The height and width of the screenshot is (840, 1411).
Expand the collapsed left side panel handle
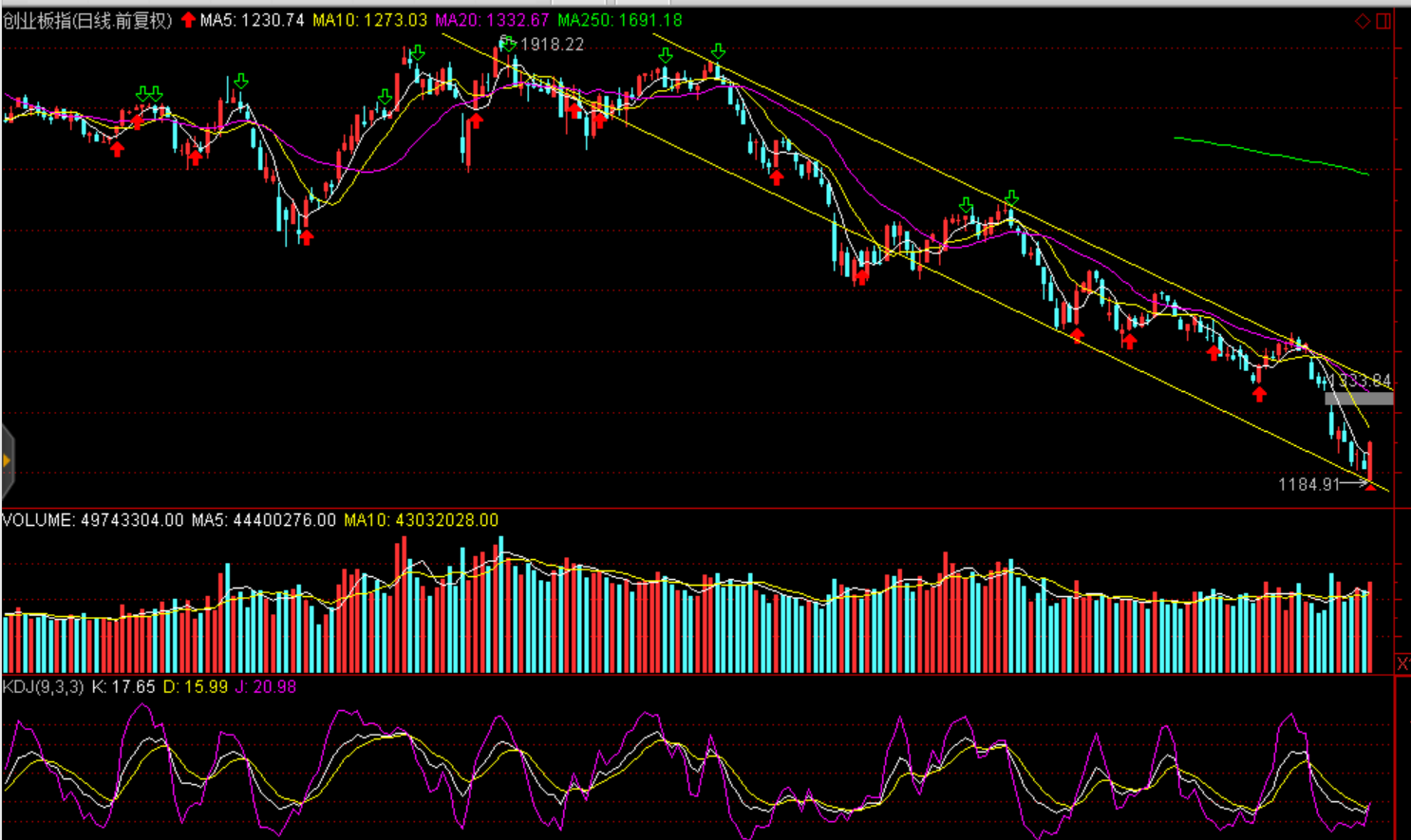(7, 461)
